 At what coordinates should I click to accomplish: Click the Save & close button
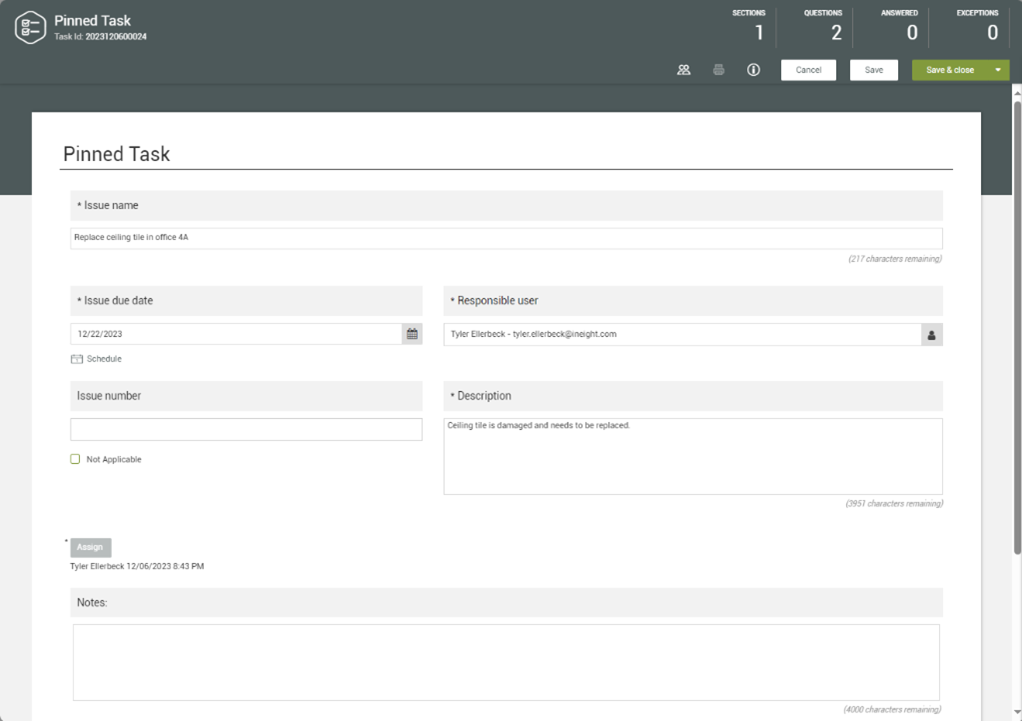pos(948,69)
